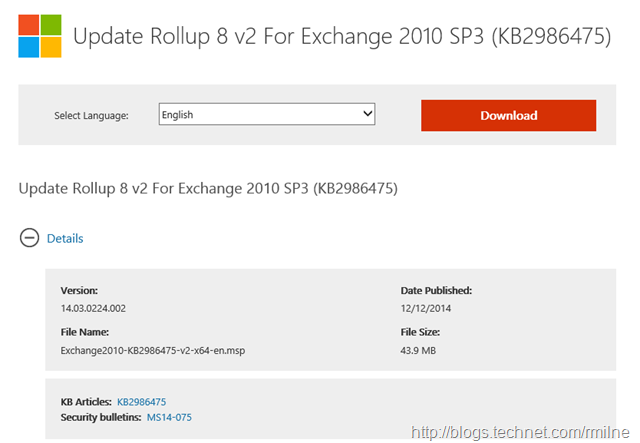Viewport: 640px width, 443px height.
Task: Click the Update Rollup 8 v2 subheading
Action: coord(208,189)
